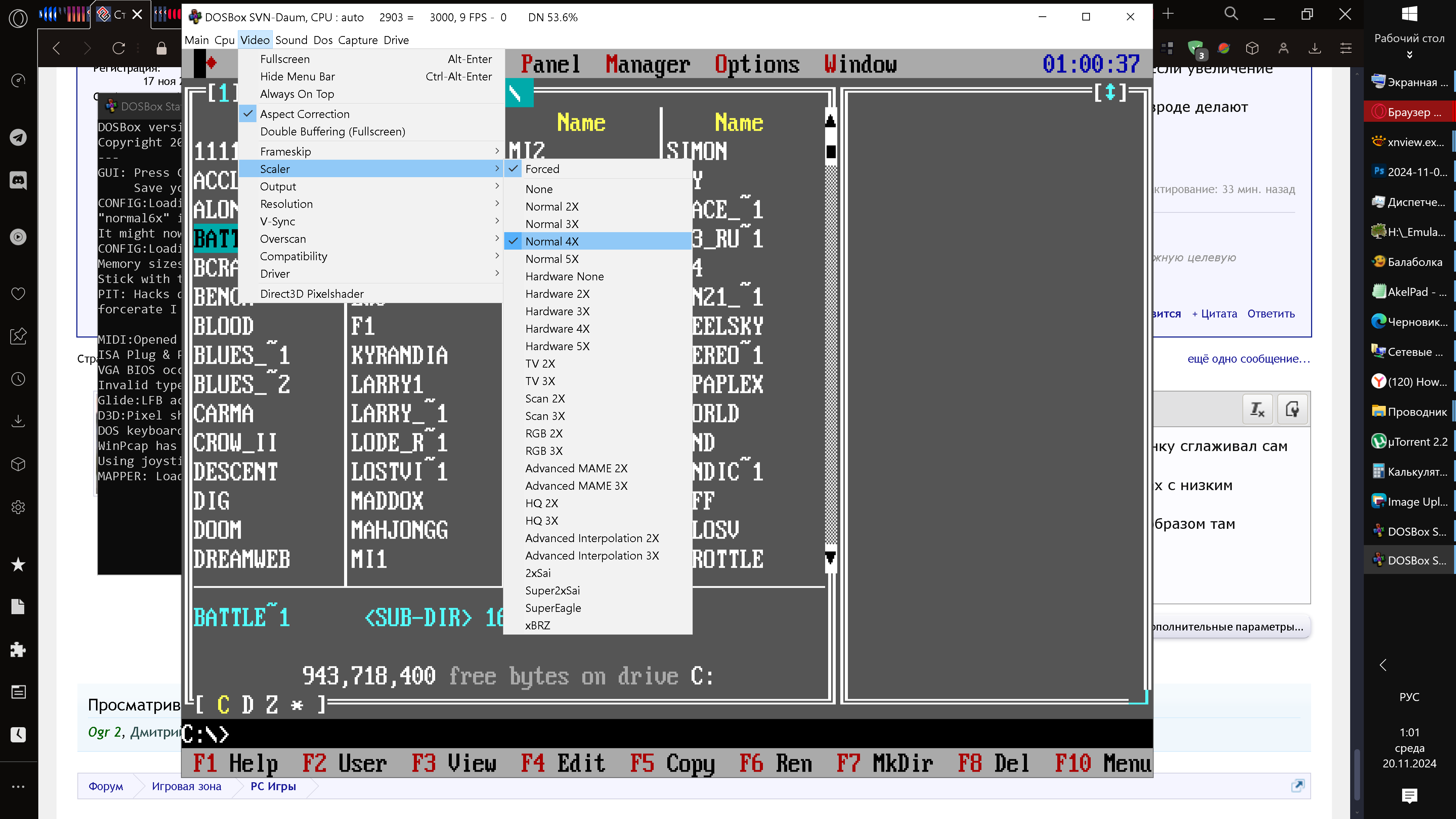This screenshot has width=1456, height=819.
Task: Expand the Resolution submenu
Action: pos(286,204)
